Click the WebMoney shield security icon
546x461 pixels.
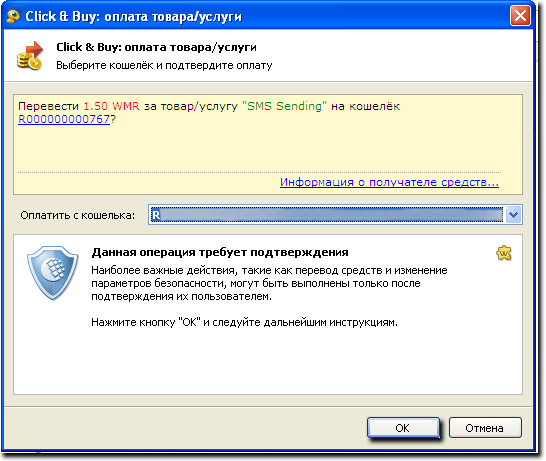click(x=53, y=273)
